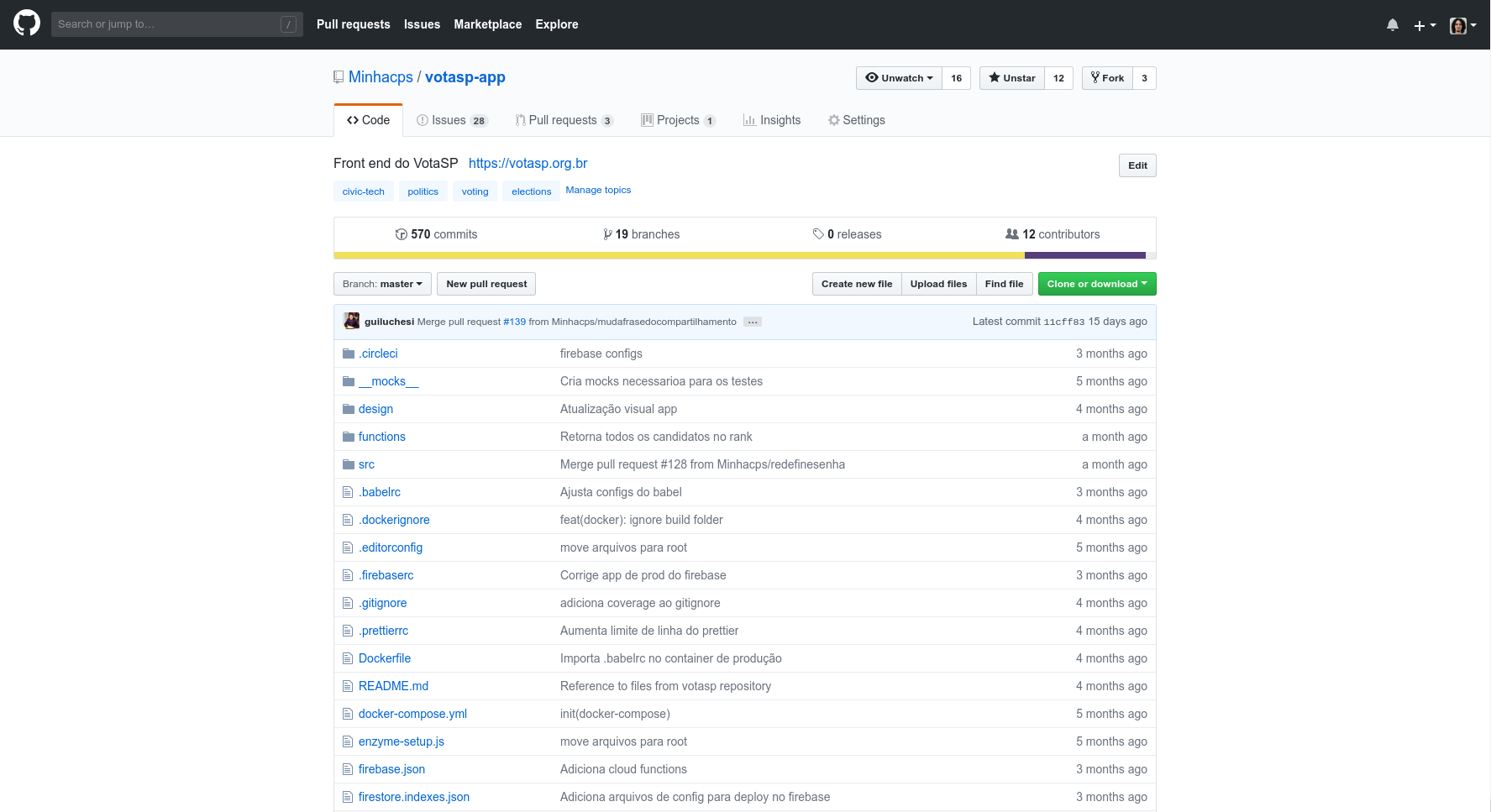1491x812 pixels.
Task: Click the __mocks__ folder icon
Action: point(349,381)
